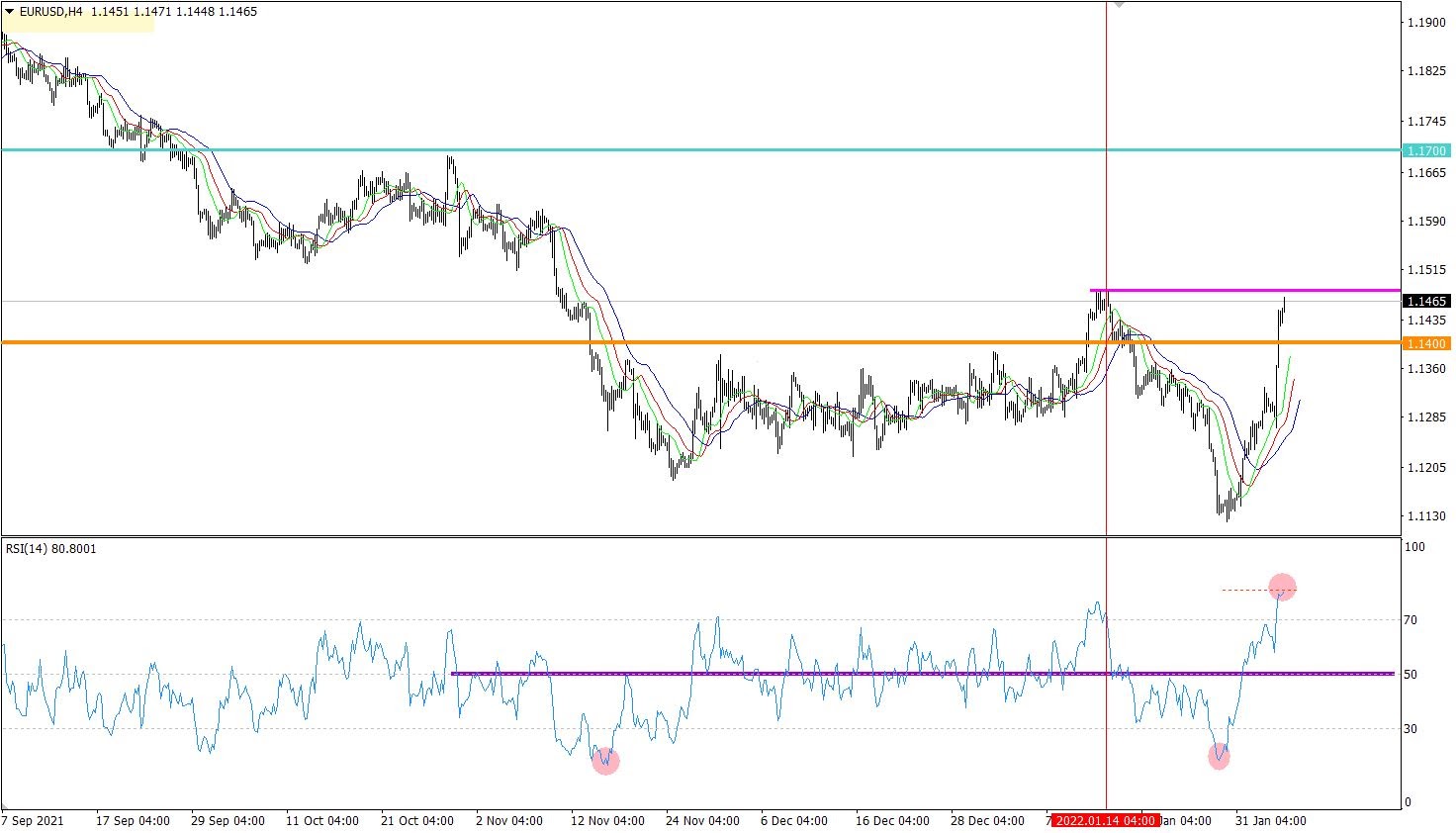The width and height of the screenshot is (1456, 833).
Task: Click the 16 Dec 04:00 date label
Action: point(892,821)
